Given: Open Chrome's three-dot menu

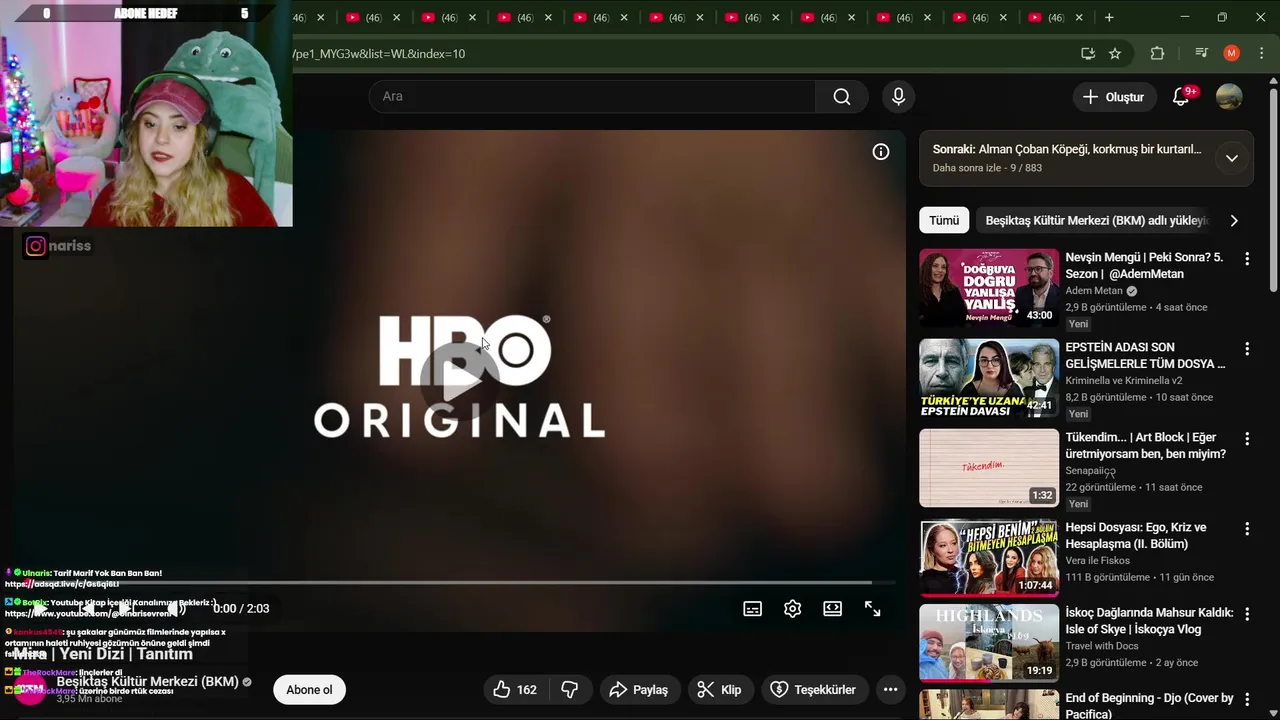Looking at the screenshot, I should (1261, 54).
